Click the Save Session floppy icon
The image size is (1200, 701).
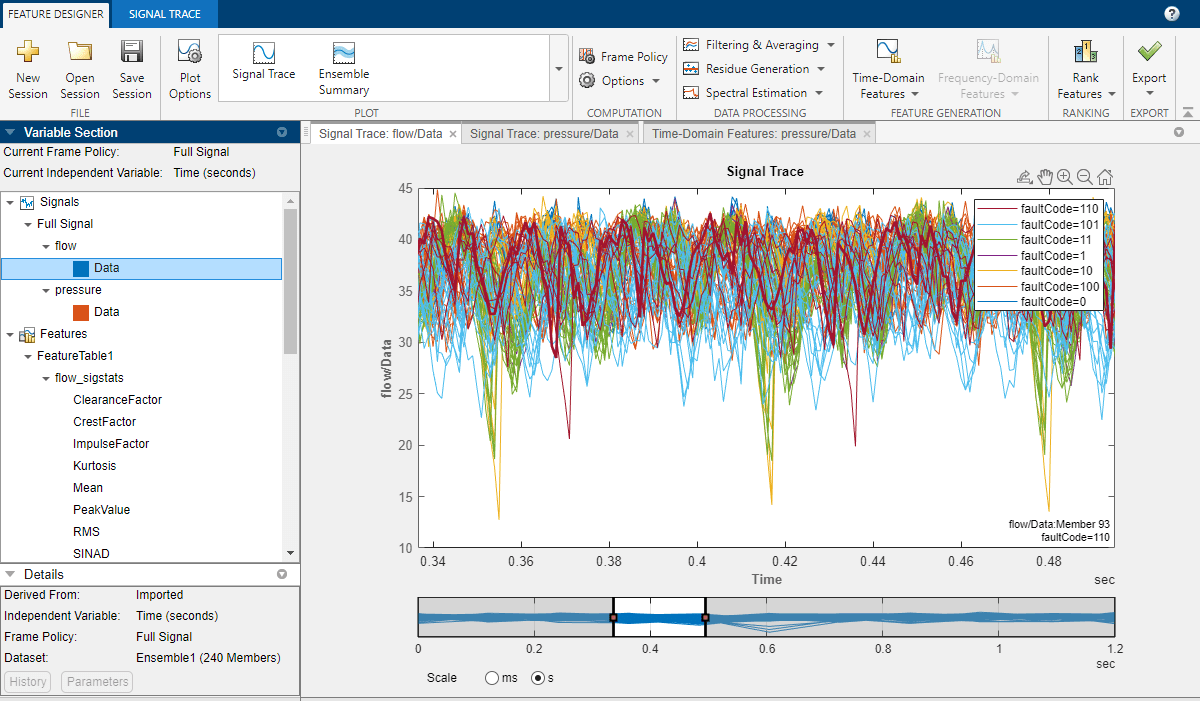click(x=131, y=52)
